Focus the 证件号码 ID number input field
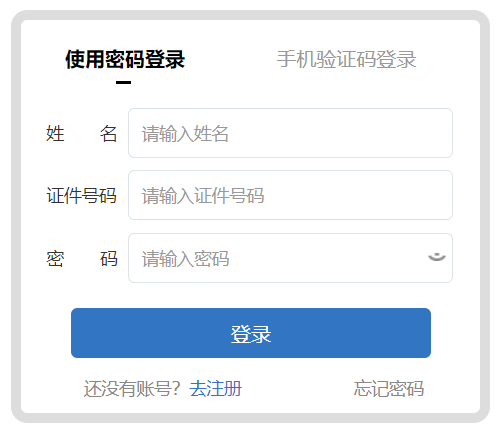Image resolution: width=499 pixels, height=434 pixels. (290, 195)
